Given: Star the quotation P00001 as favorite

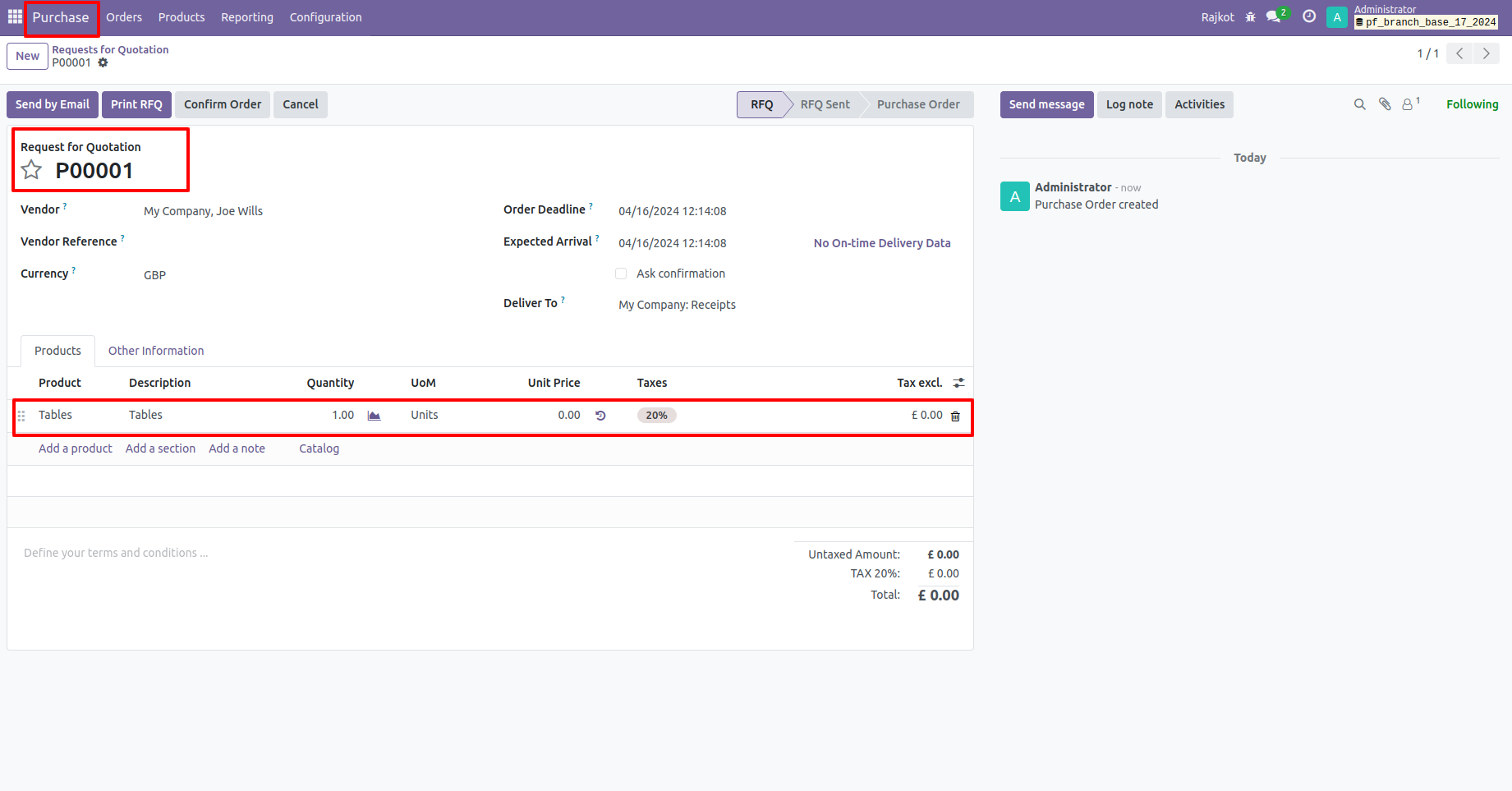Looking at the screenshot, I should coord(31,170).
